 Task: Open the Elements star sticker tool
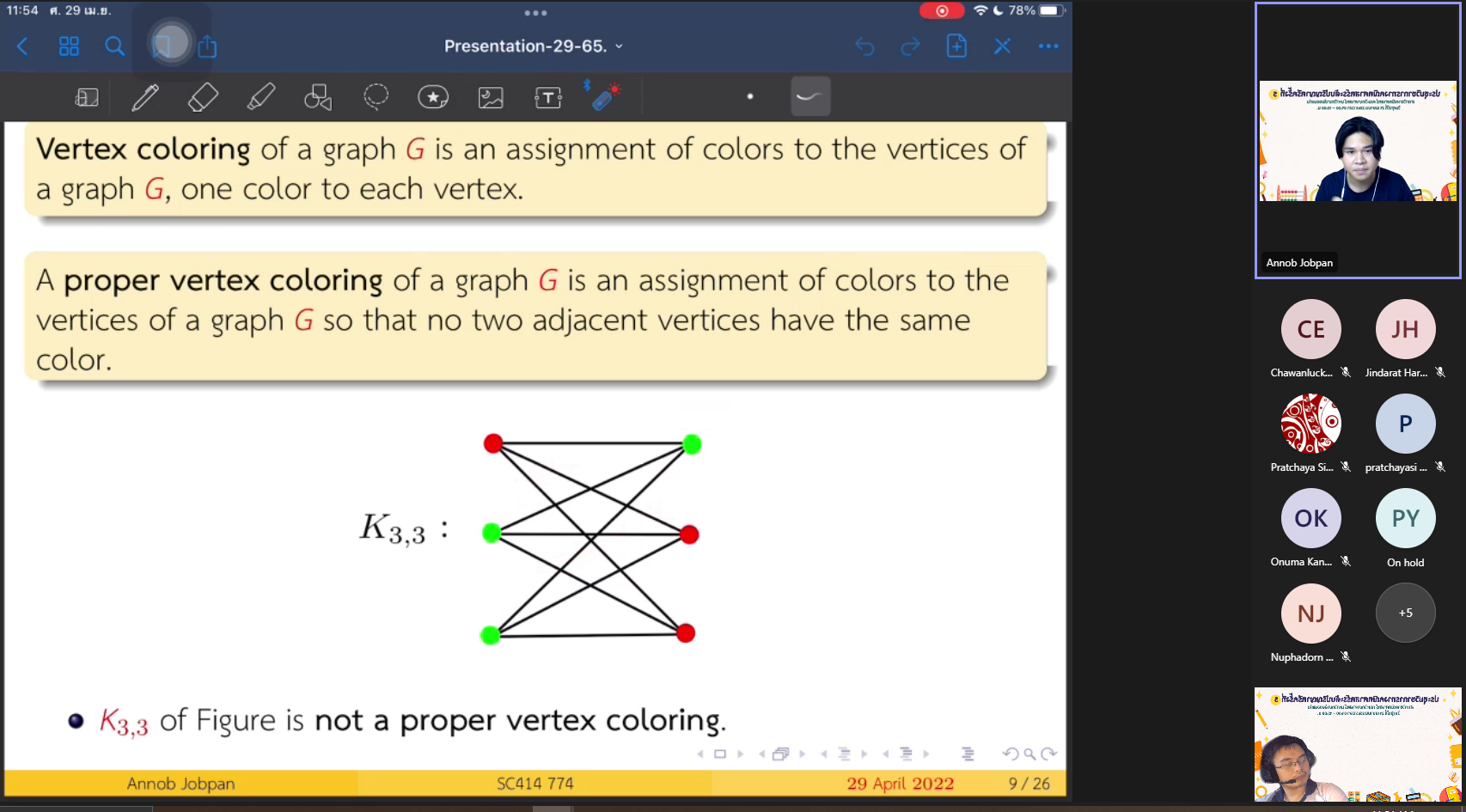[x=433, y=97]
